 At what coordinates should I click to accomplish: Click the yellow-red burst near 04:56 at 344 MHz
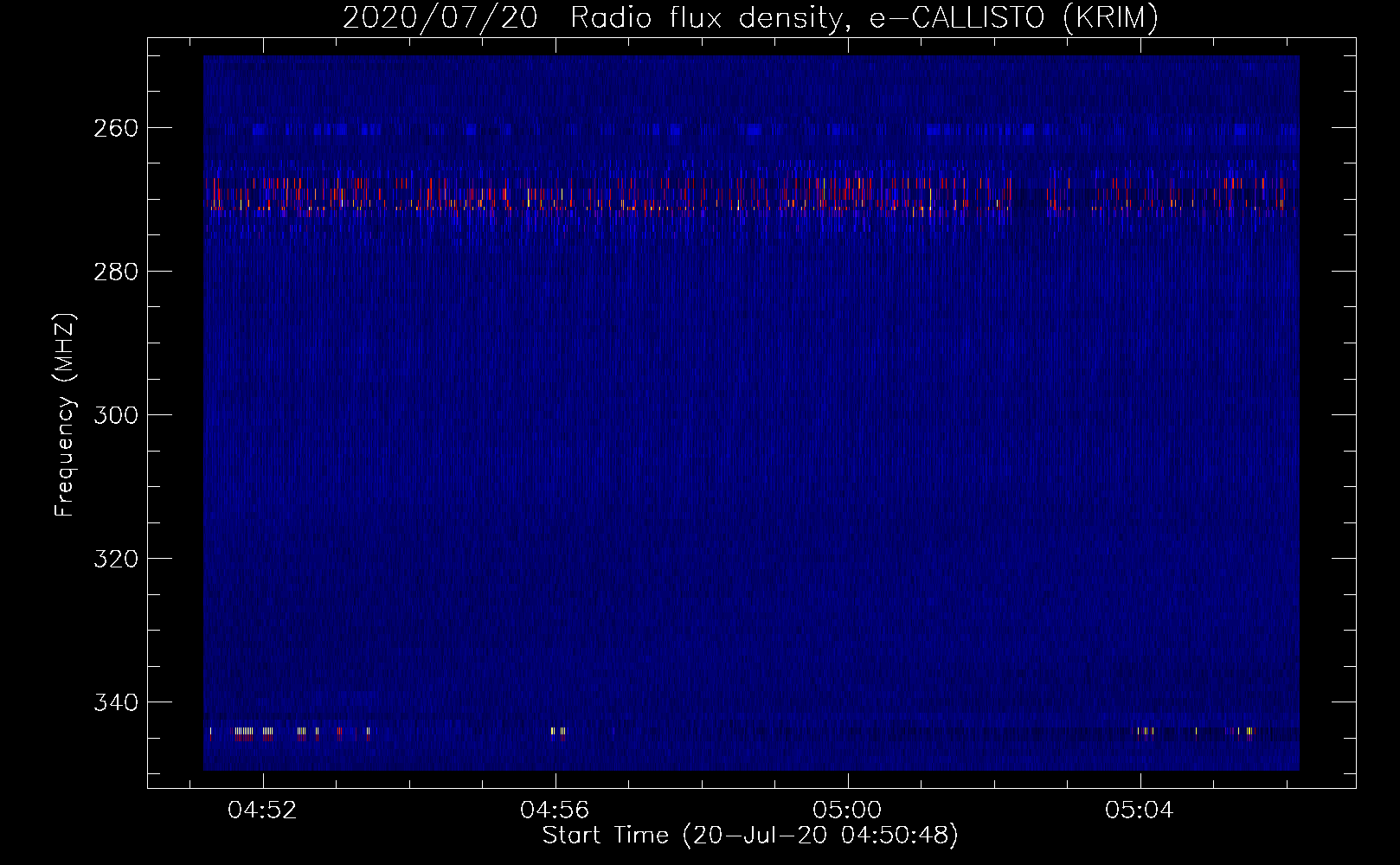click(x=558, y=733)
